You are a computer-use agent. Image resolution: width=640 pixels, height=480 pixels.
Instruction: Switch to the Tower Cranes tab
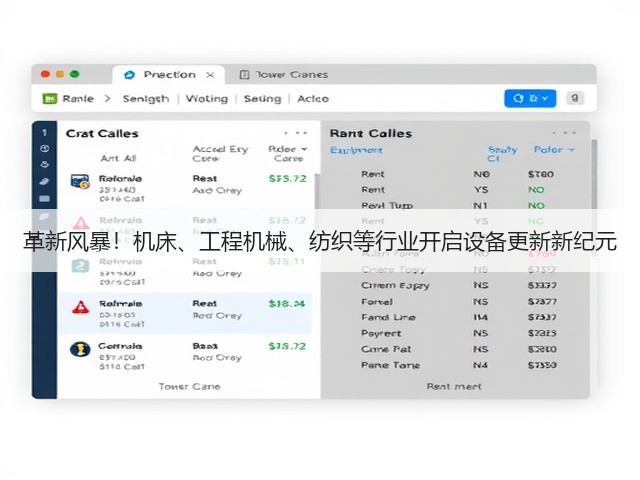tap(284, 75)
